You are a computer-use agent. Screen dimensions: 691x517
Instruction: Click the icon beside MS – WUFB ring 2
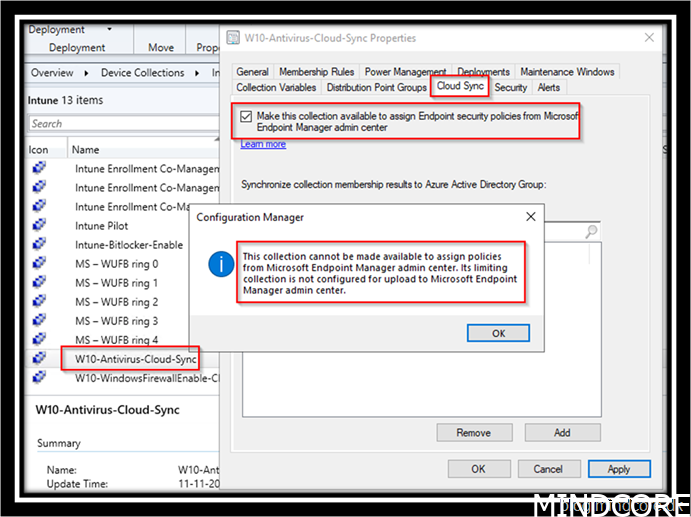(39, 302)
